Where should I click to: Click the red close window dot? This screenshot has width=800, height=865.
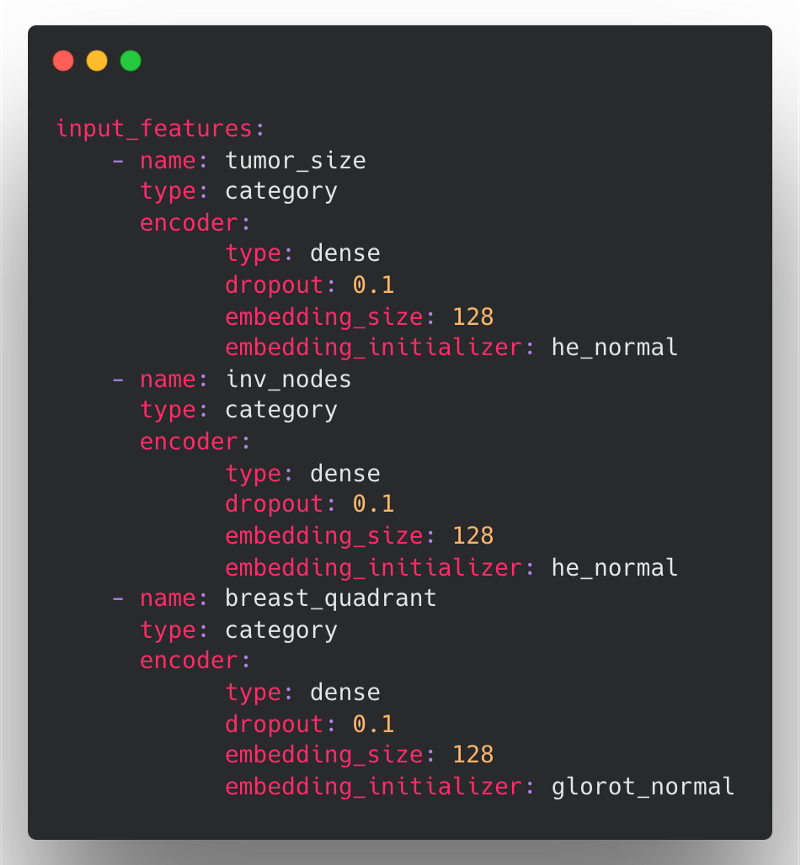(63, 61)
